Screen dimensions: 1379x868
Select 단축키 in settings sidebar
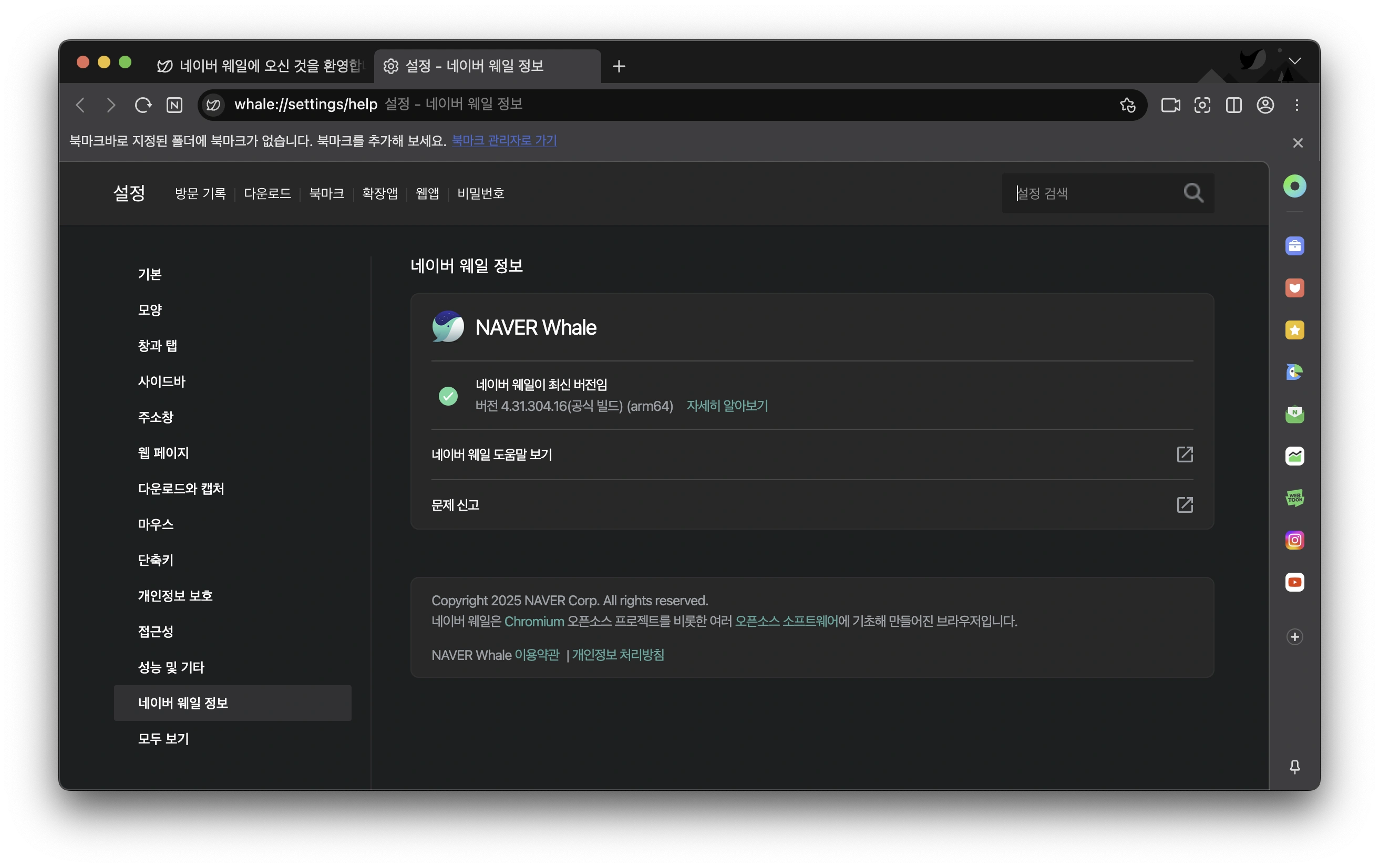(232, 560)
